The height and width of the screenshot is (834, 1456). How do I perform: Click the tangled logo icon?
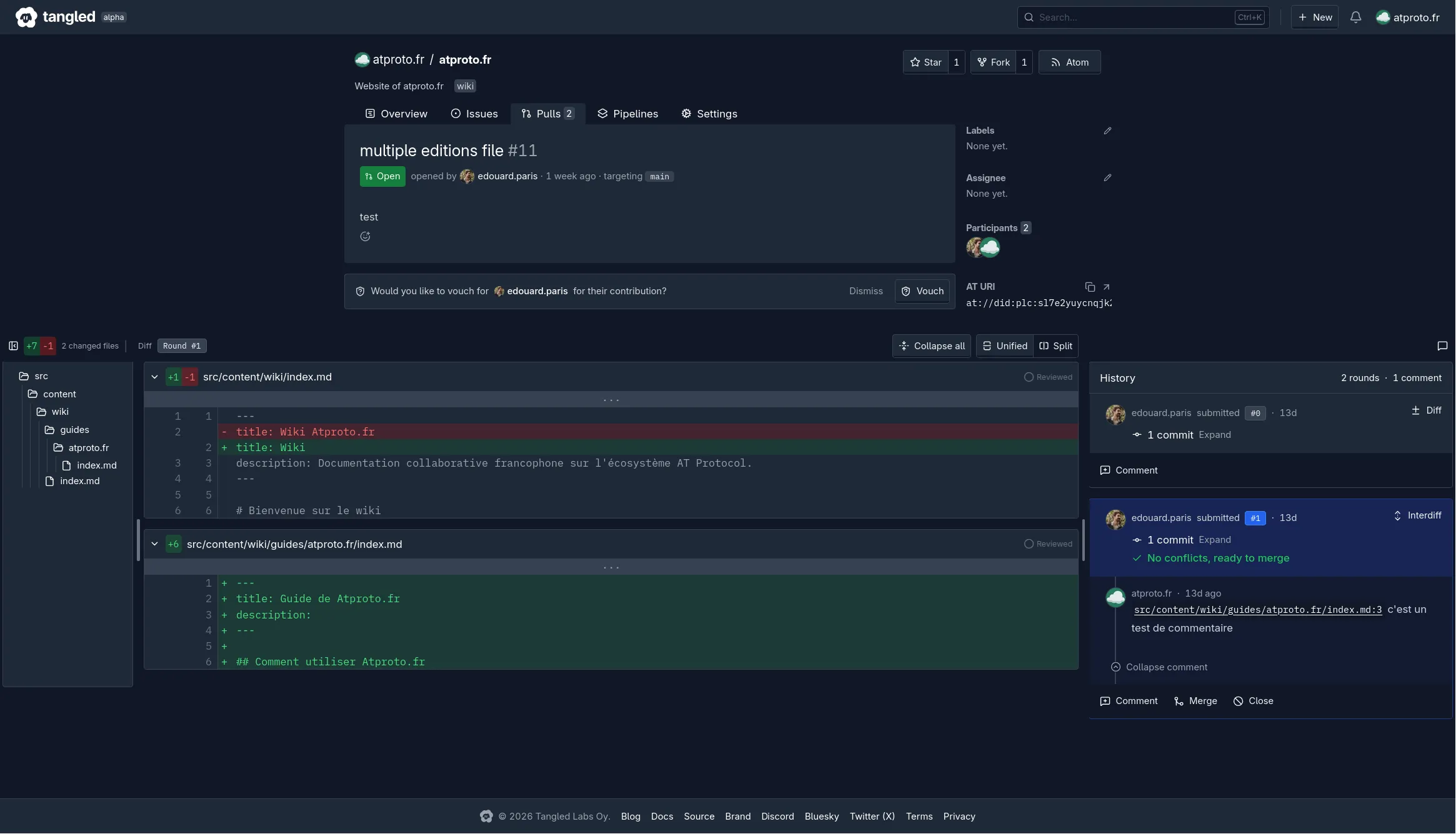[x=26, y=17]
